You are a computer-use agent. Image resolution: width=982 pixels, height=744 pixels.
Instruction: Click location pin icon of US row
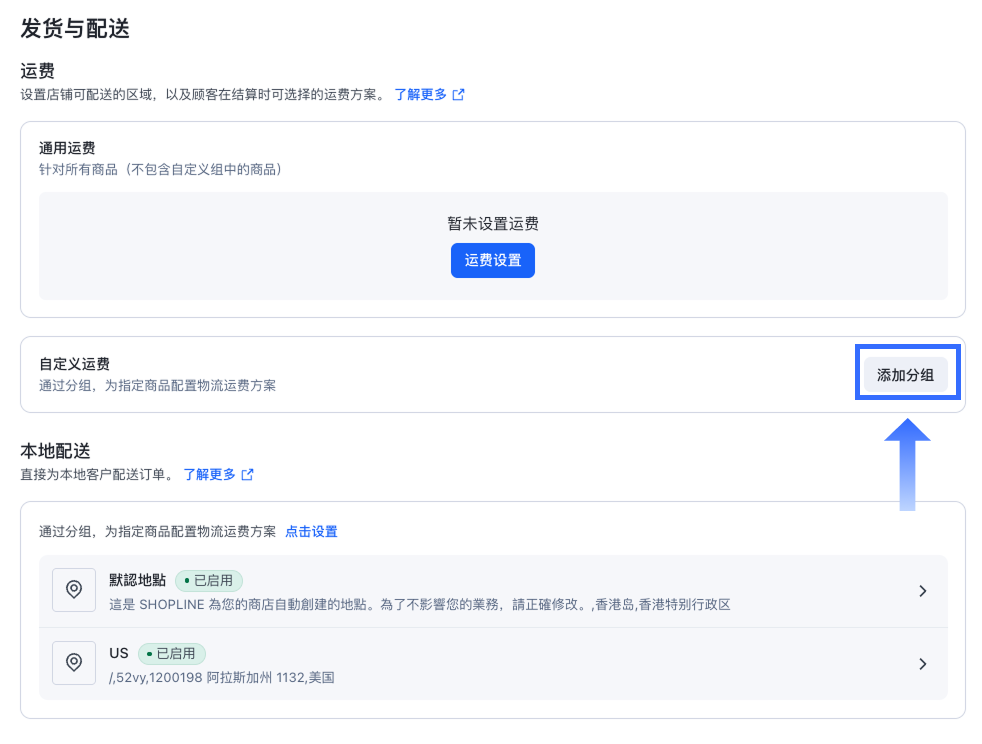coord(74,663)
